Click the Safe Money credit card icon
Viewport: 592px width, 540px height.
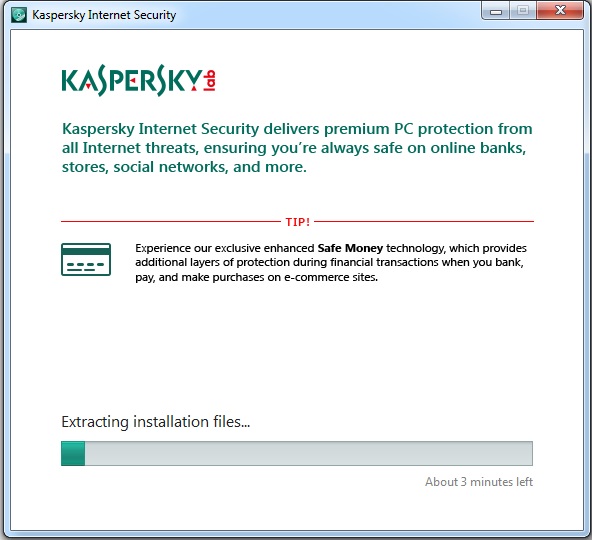pos(86,259)
